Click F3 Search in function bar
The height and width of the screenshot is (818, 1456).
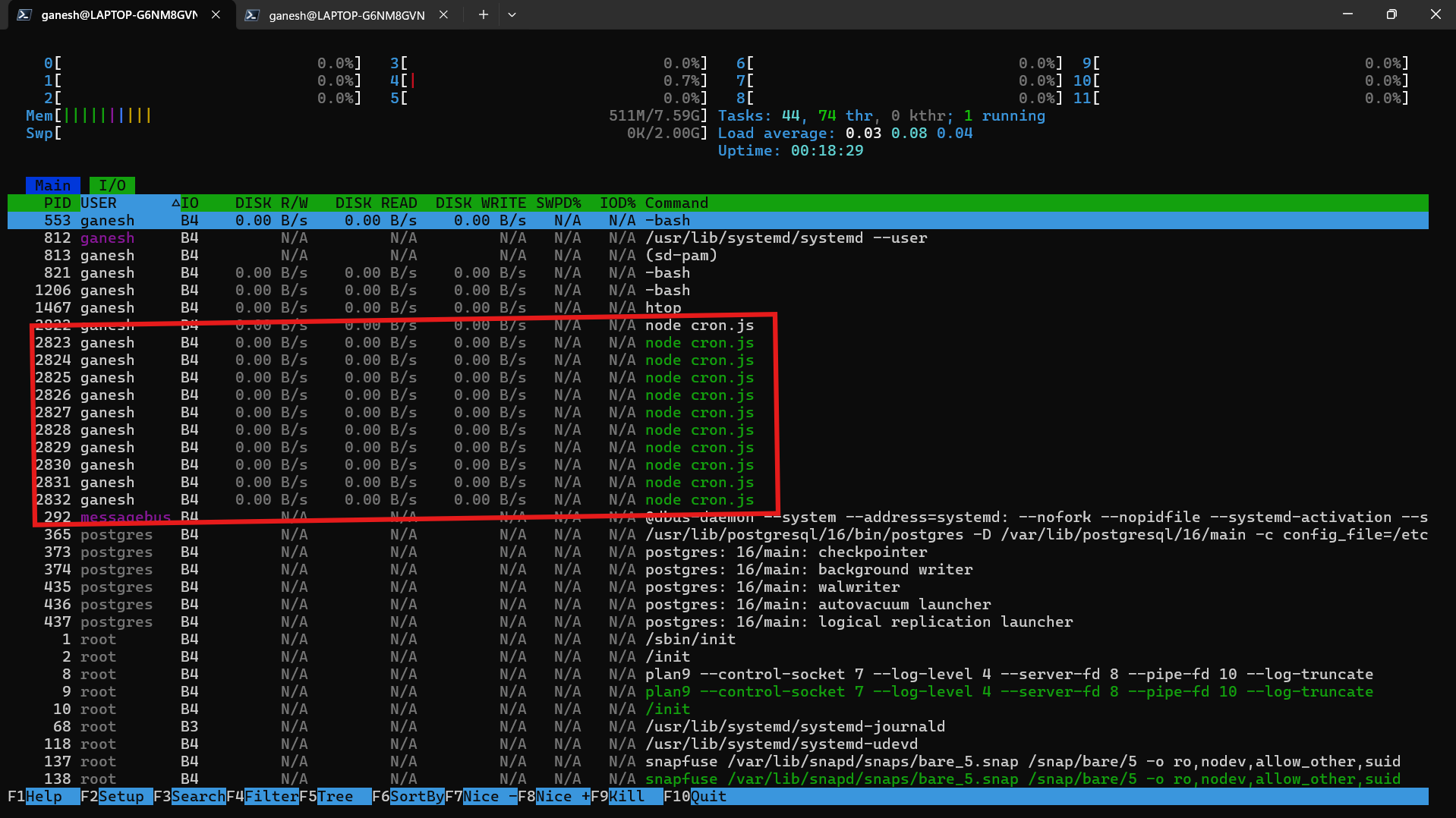point(189,796)
